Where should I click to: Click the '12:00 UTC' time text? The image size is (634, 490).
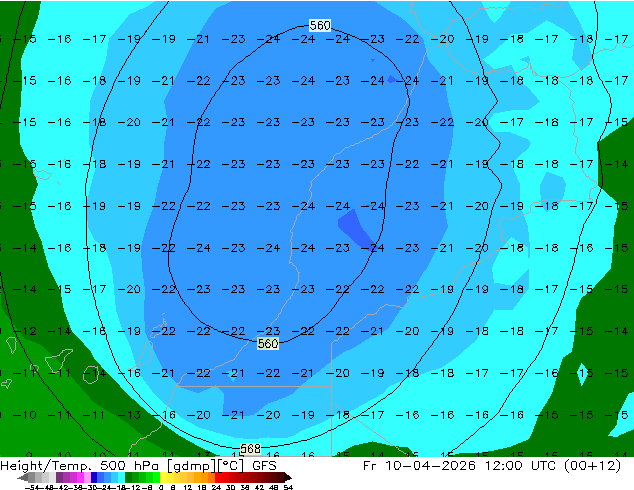[x=522, y=466]
